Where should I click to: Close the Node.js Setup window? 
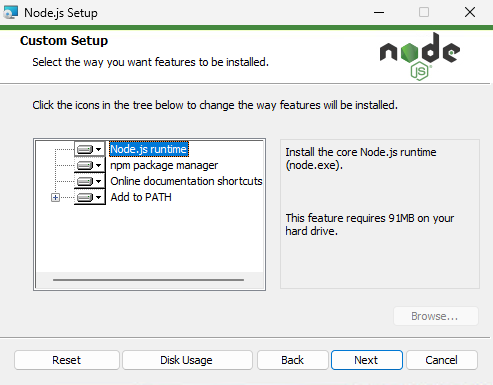470,13
